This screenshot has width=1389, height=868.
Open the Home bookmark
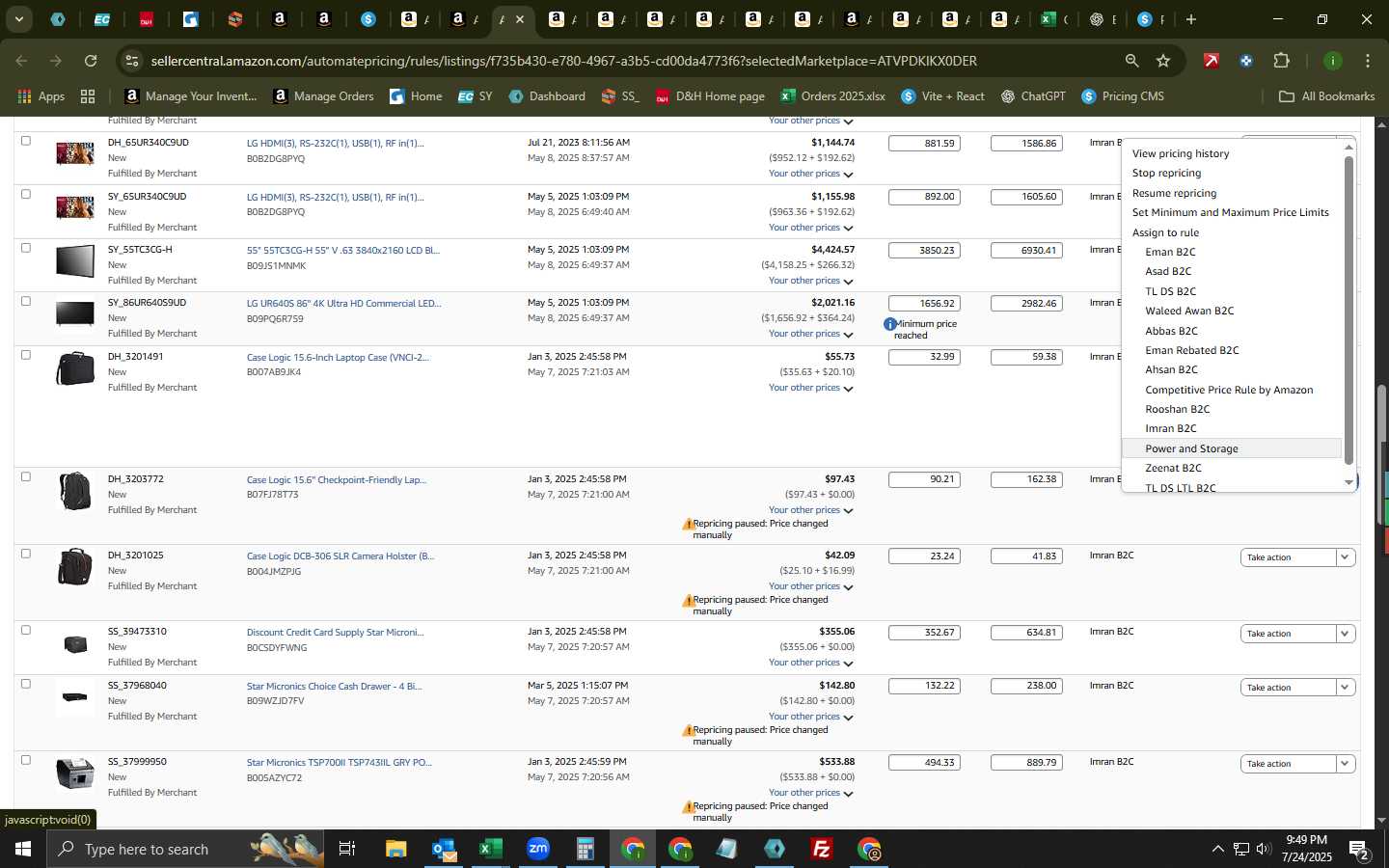pyautogui.click(x=416, y=96)
